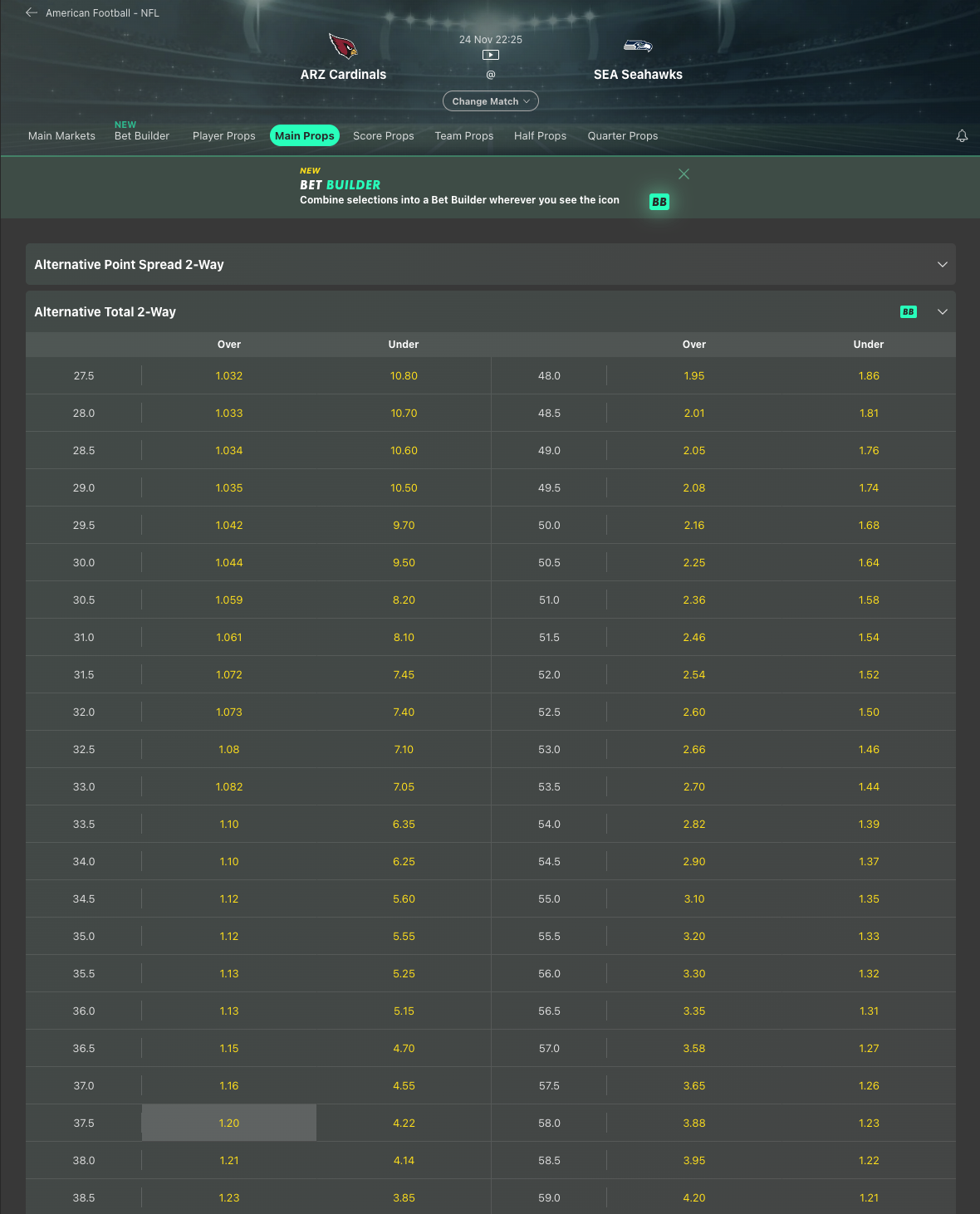Select Over 29.5 at odds 1.042
Viewport: 980px width, 1214px height.
pos(229,525)
